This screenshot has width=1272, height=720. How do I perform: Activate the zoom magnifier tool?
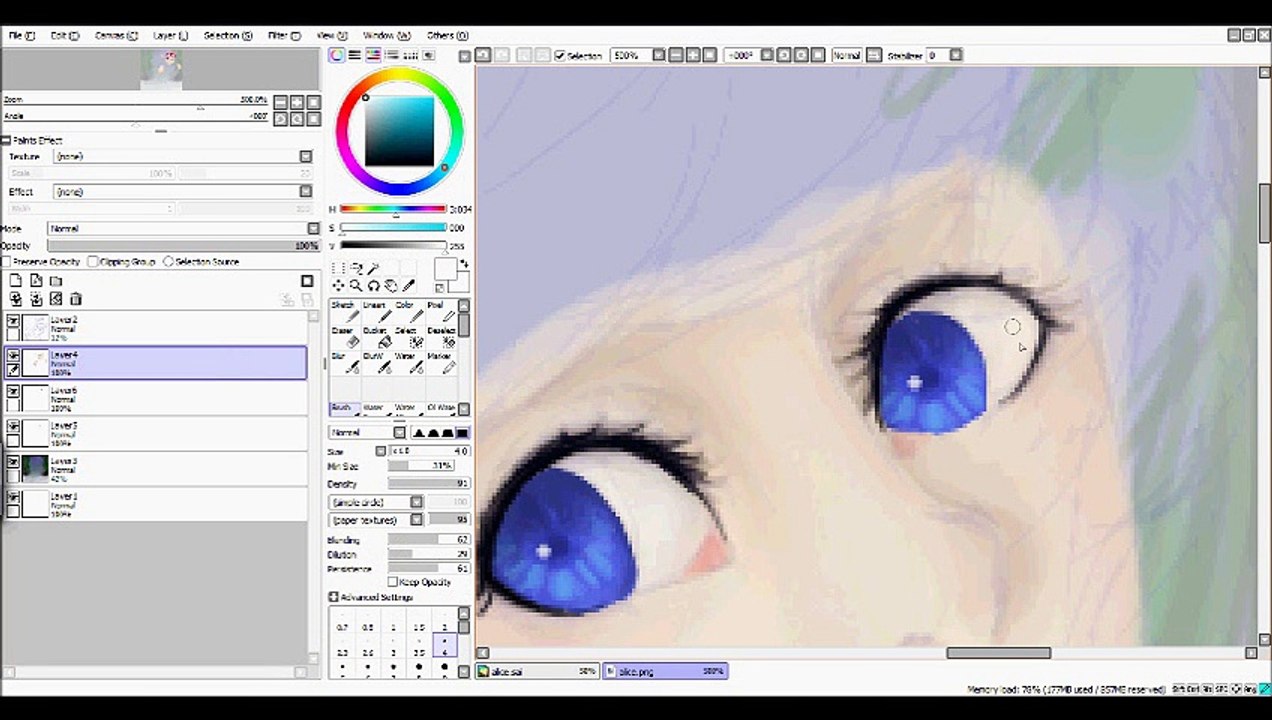(355, 286)
